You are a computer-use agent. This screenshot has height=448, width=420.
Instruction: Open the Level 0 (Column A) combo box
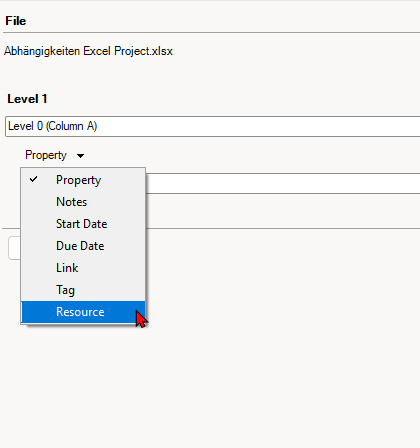[x=213, y=126]
